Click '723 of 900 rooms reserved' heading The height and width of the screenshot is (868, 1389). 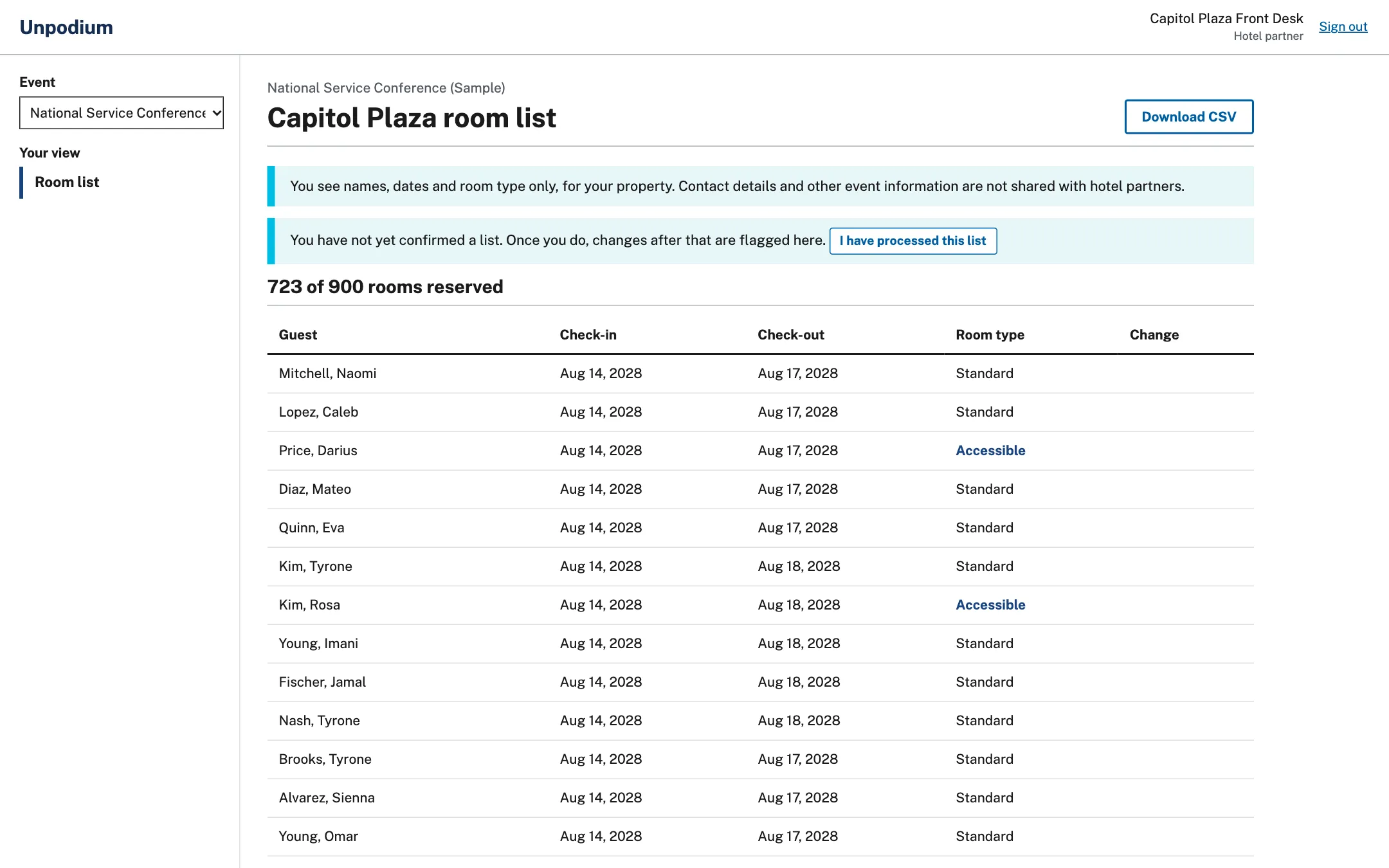click(x=385, y=287)
